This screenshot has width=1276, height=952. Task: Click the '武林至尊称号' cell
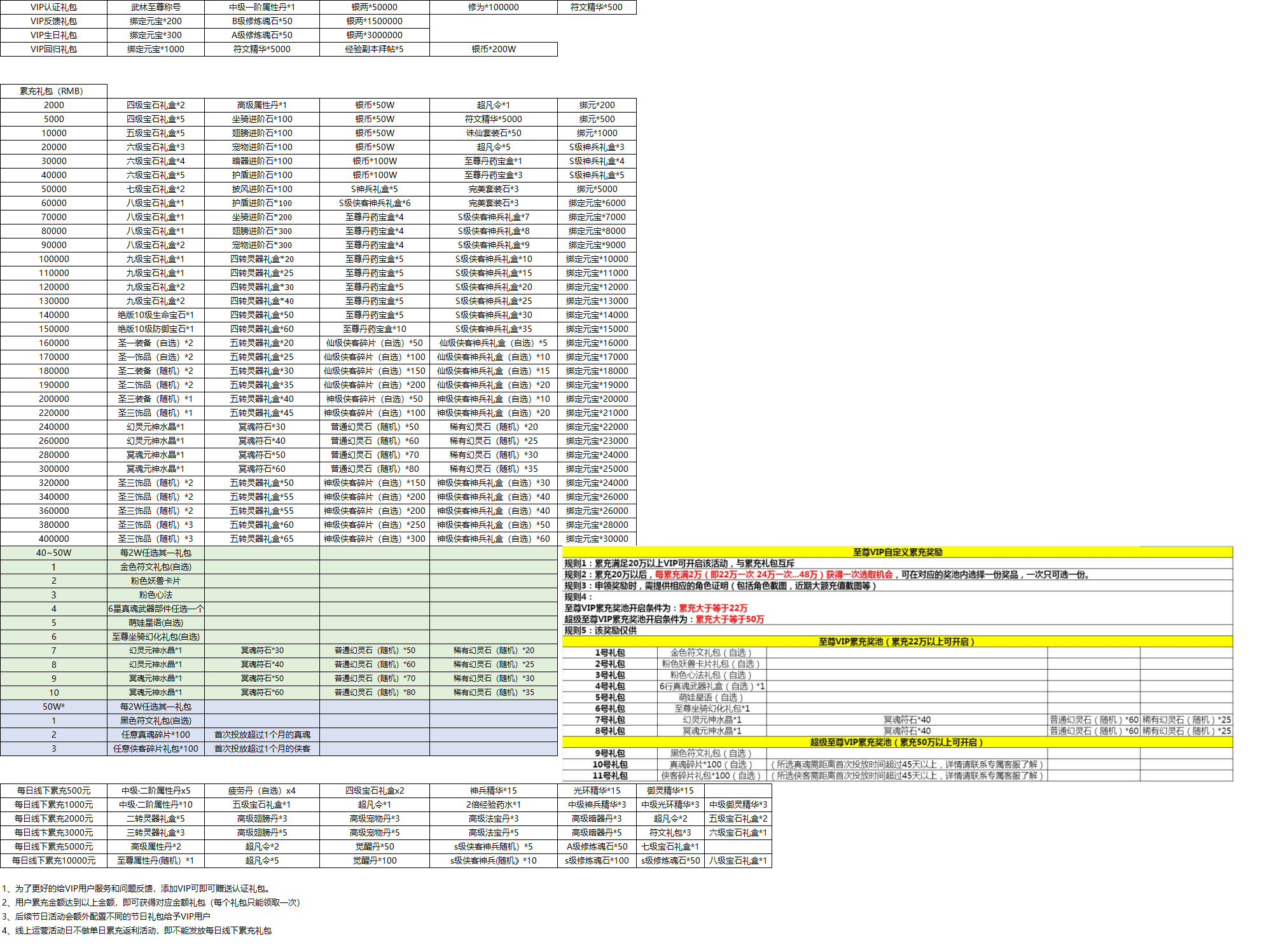click(x=156, y=7)
